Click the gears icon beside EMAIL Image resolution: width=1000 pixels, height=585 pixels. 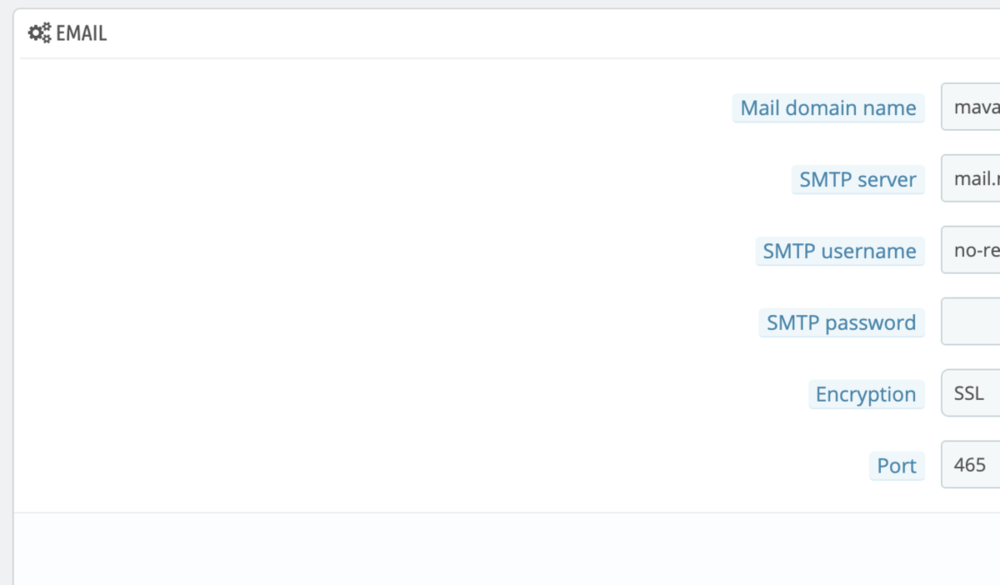pos(41,32)
